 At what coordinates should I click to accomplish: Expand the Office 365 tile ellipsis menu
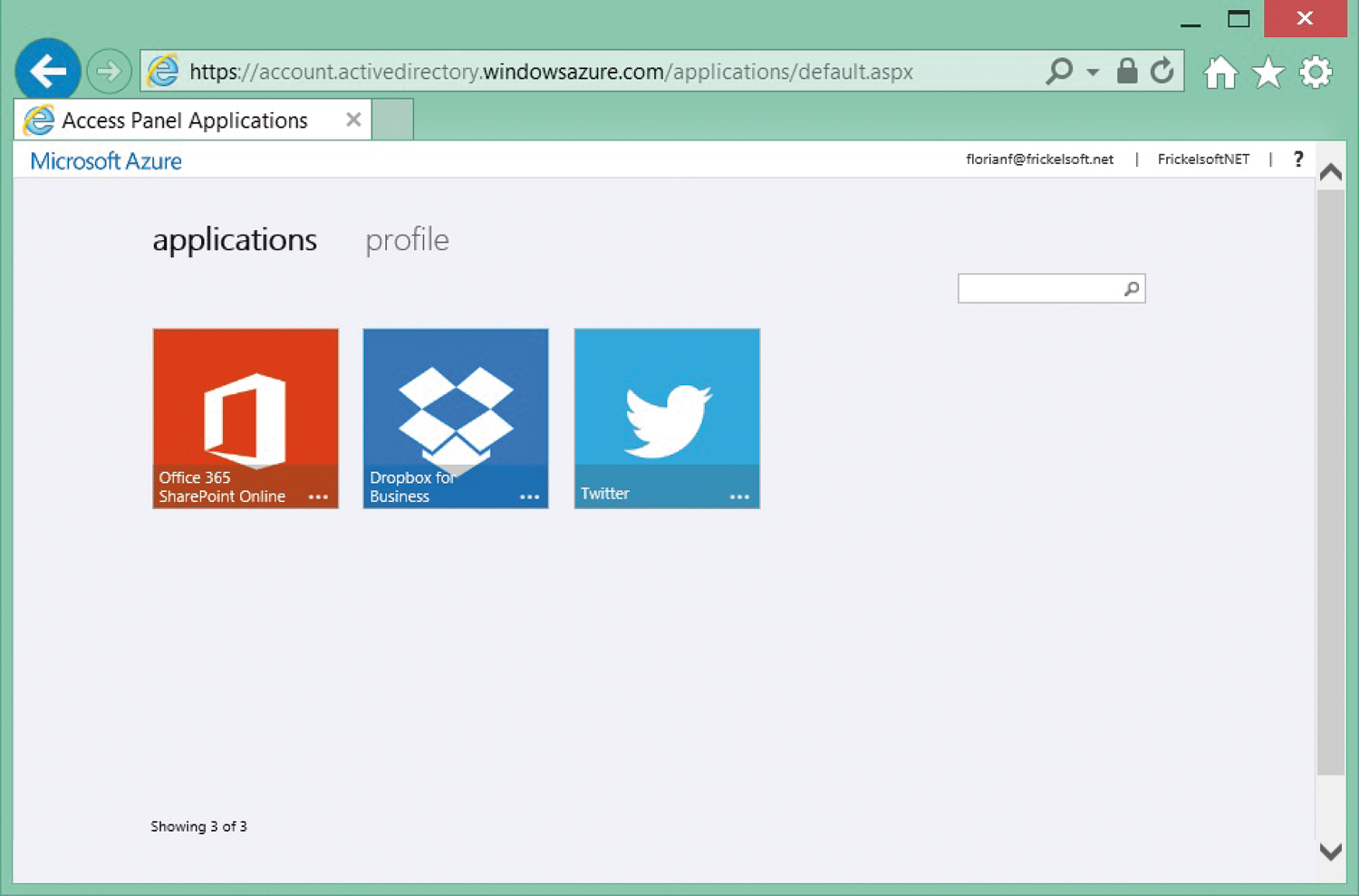(x=320, y=497)
